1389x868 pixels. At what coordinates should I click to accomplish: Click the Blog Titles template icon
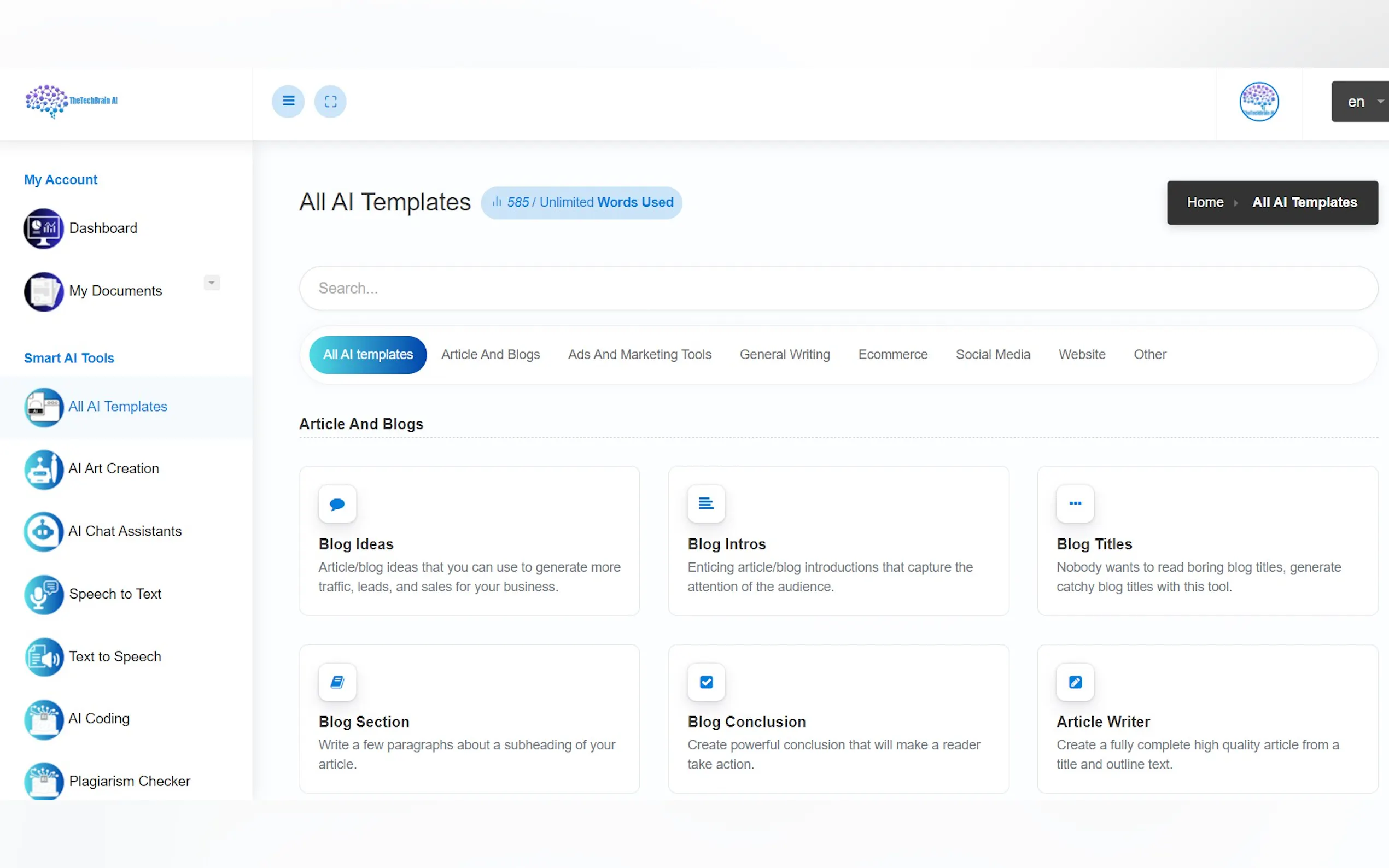[1075, 504]
